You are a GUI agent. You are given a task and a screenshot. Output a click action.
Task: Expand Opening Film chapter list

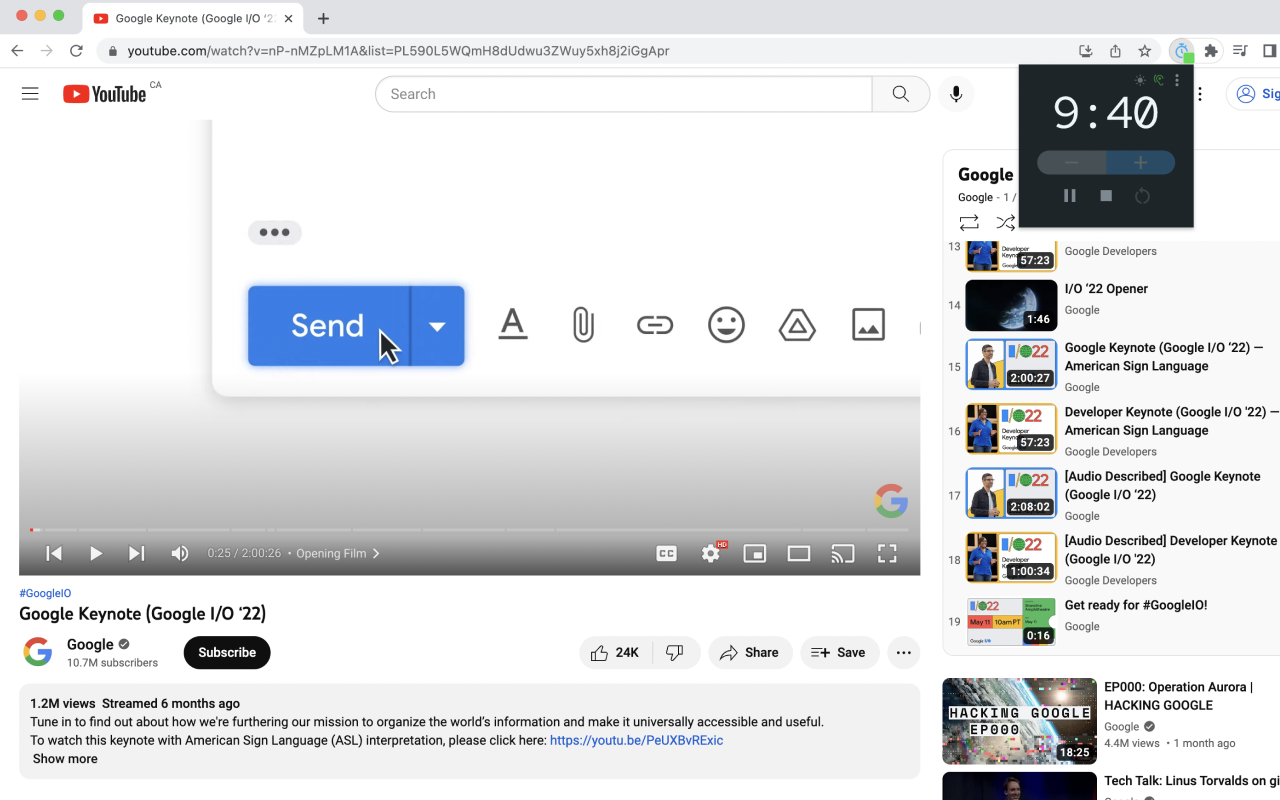point(338,553)
